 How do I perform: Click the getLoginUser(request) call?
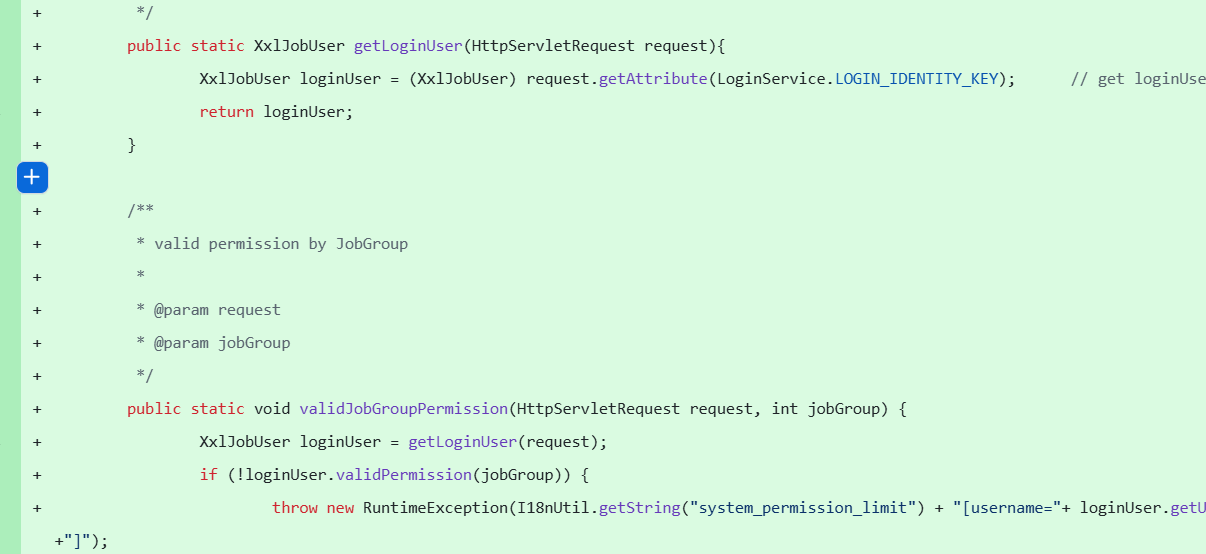tap(507, 442)
